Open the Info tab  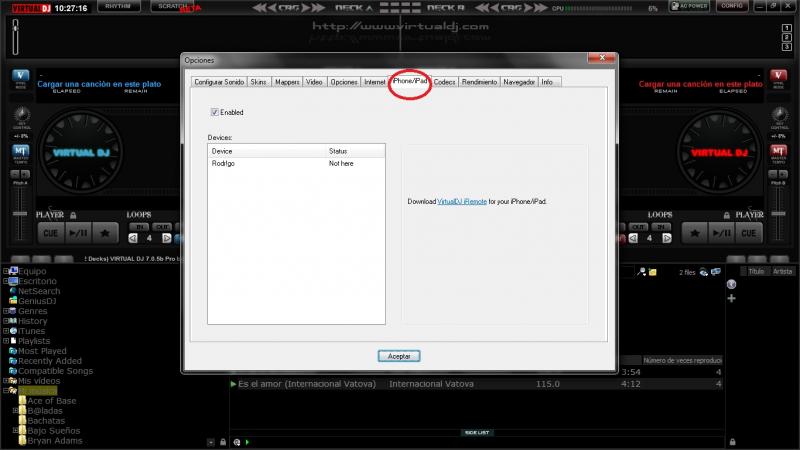tap(547, 82)
